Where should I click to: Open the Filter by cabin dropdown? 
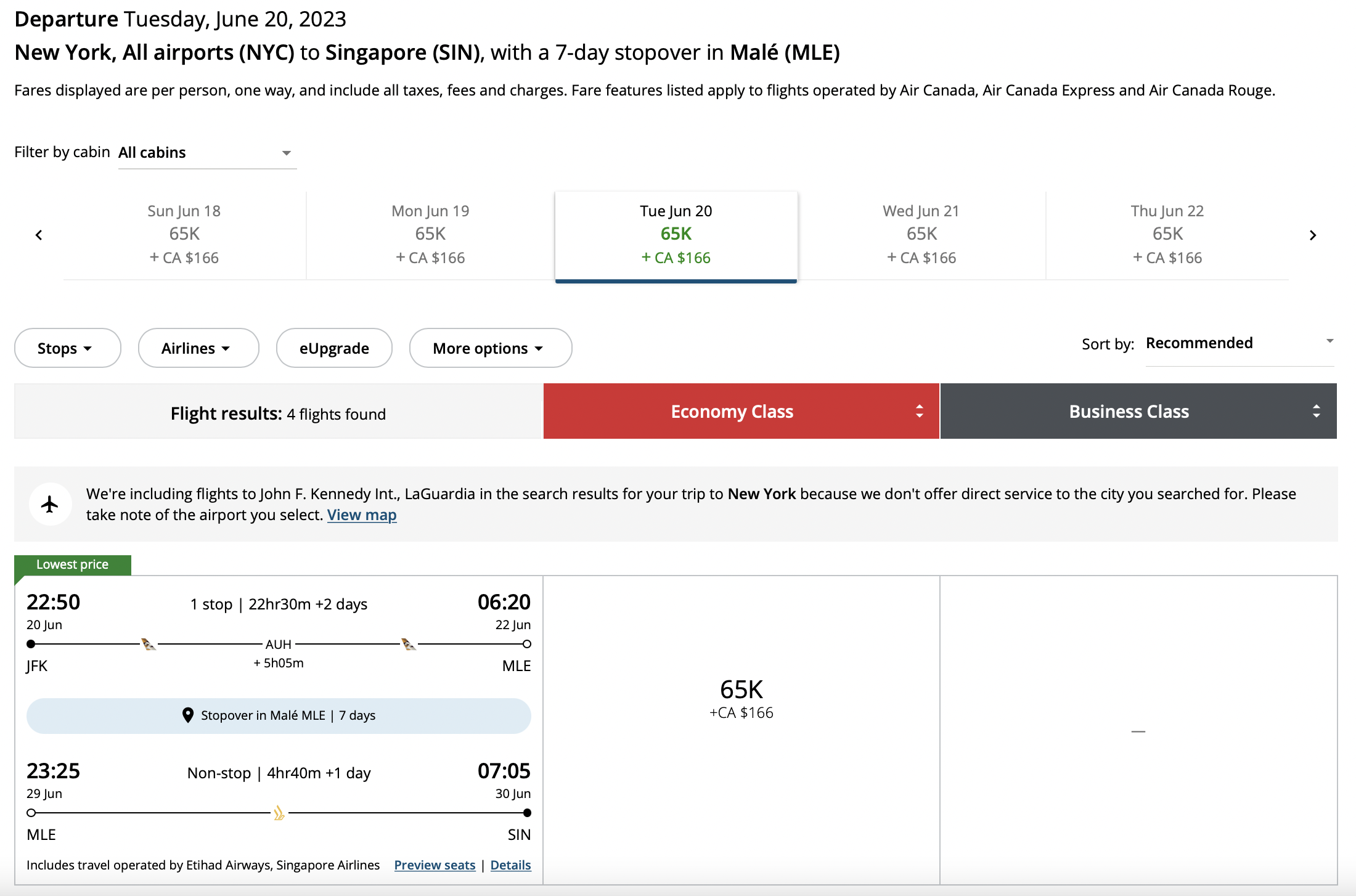point(208,153)
